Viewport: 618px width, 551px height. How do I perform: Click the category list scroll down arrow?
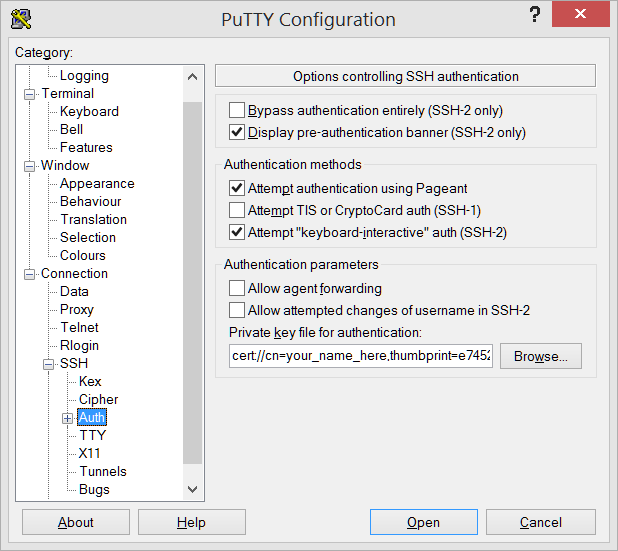[x=192, y=490]
